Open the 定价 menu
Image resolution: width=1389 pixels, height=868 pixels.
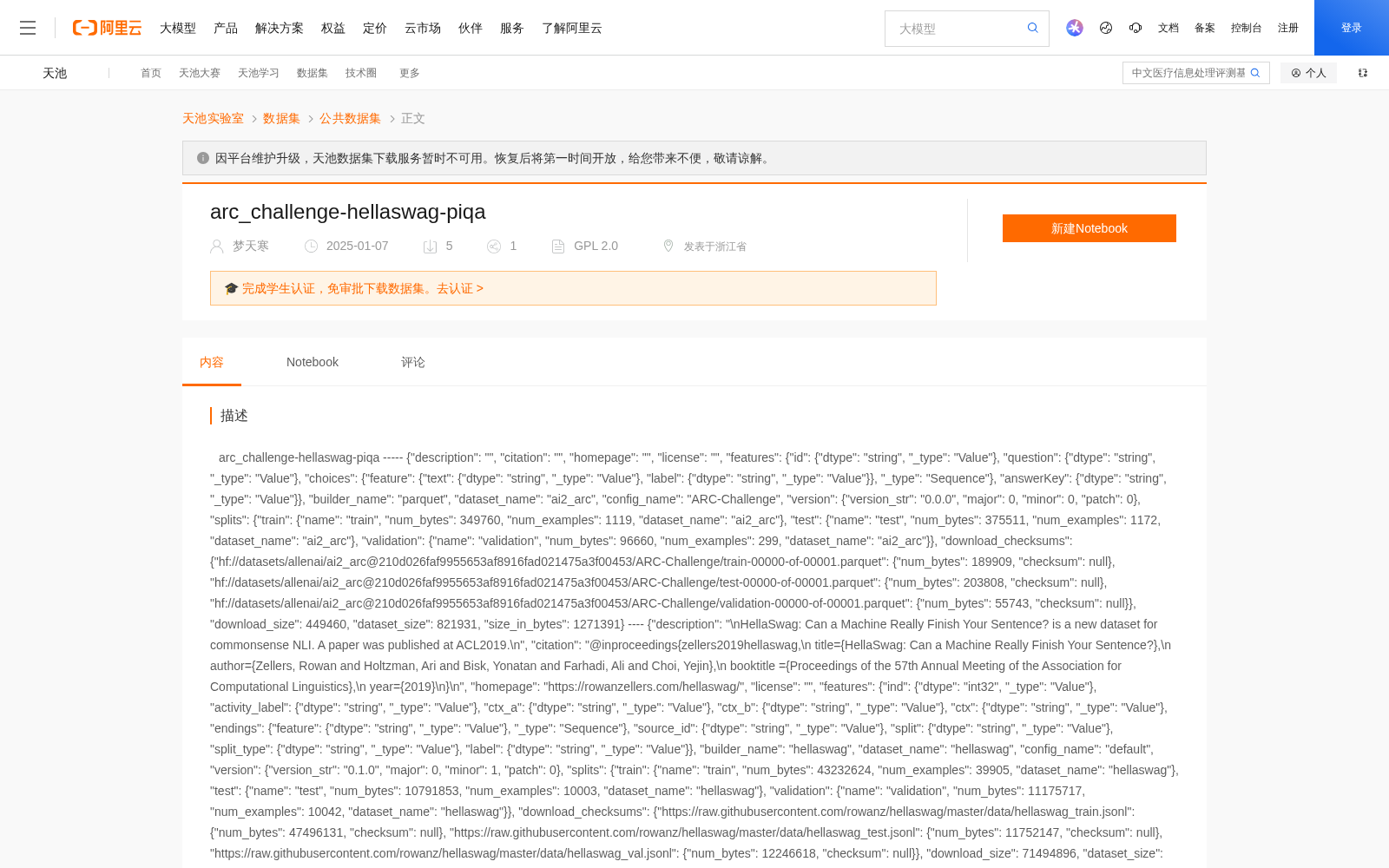[x=375, y=28]
